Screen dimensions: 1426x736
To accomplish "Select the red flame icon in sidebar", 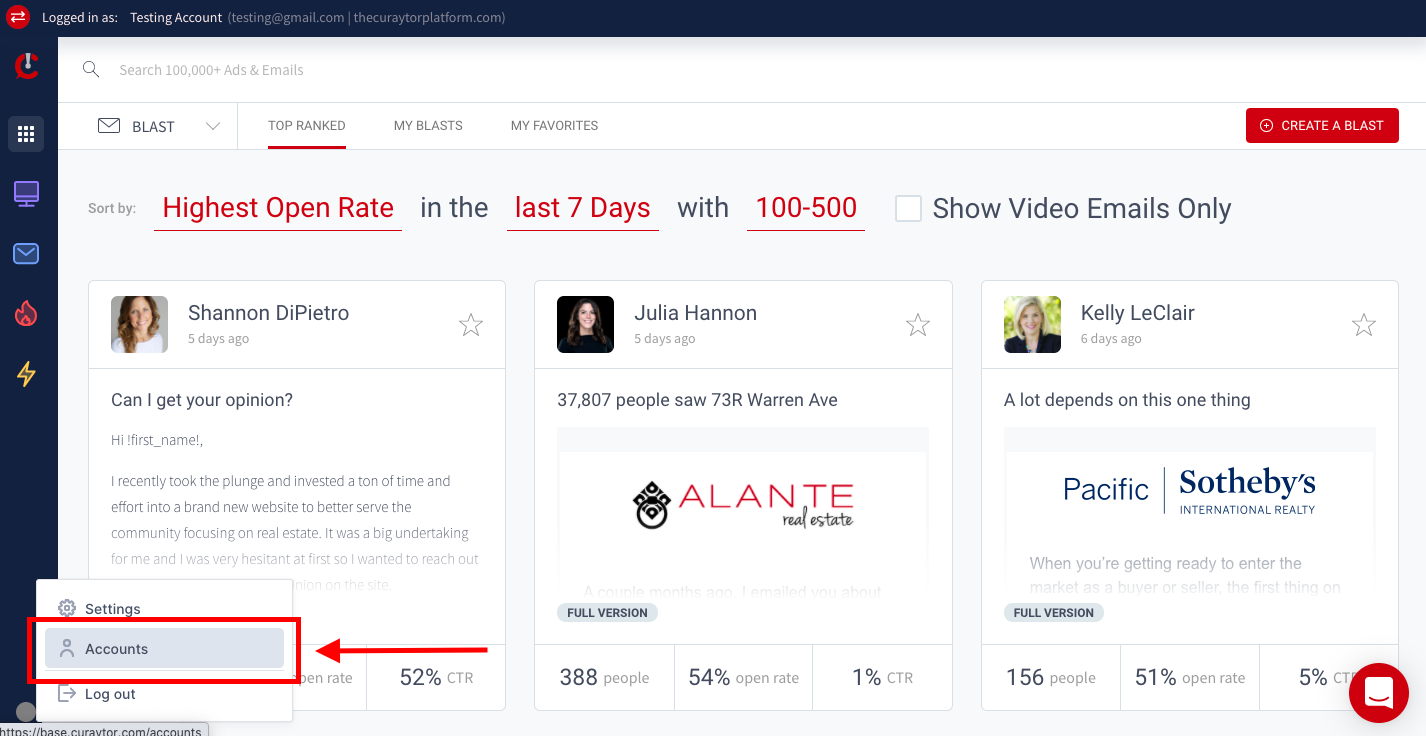I will click(x=26, y=314).
